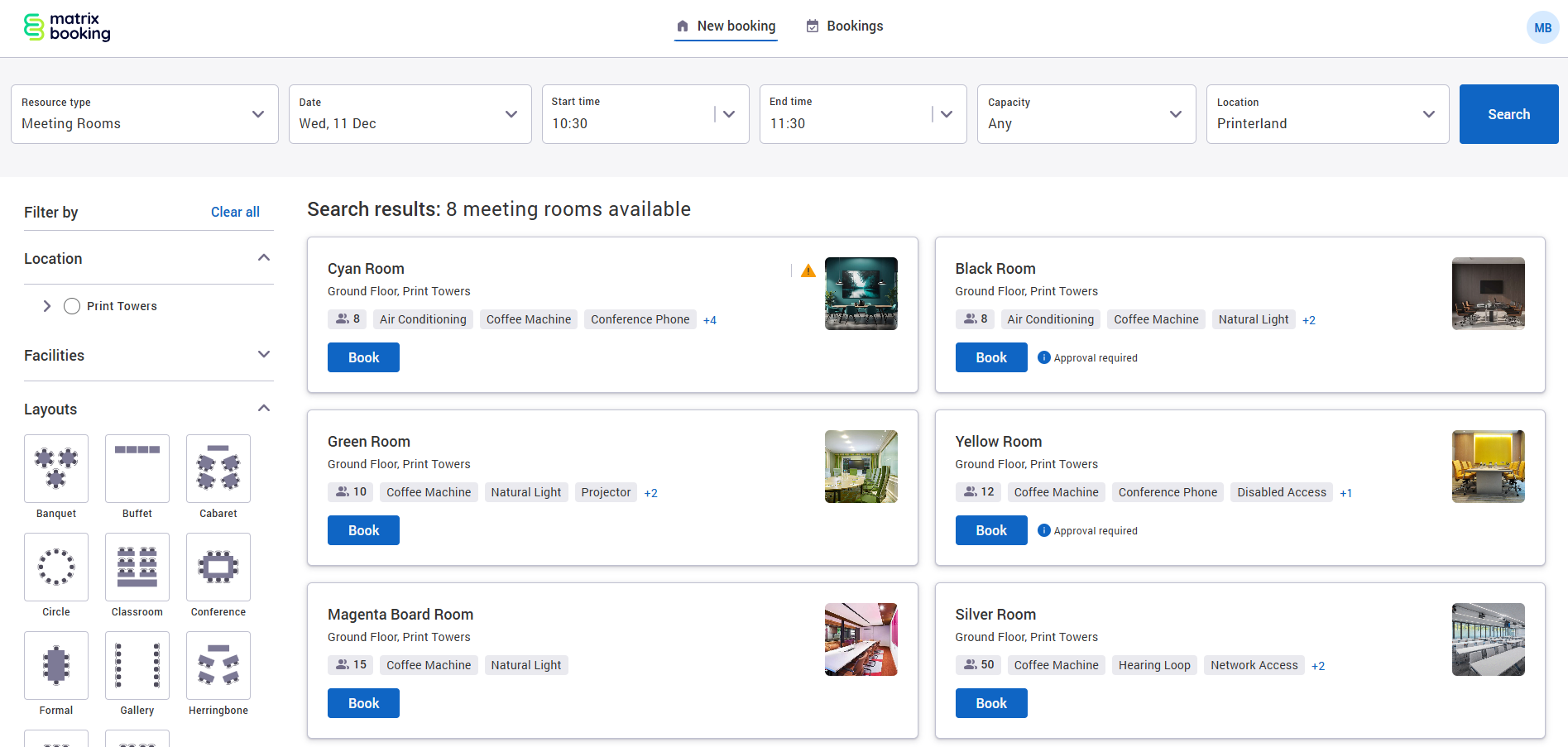The width and height of the screenshot is (1568, 747).
Task: Click the Conference Phone tag on Cyan Room
Action: (640, 319)
